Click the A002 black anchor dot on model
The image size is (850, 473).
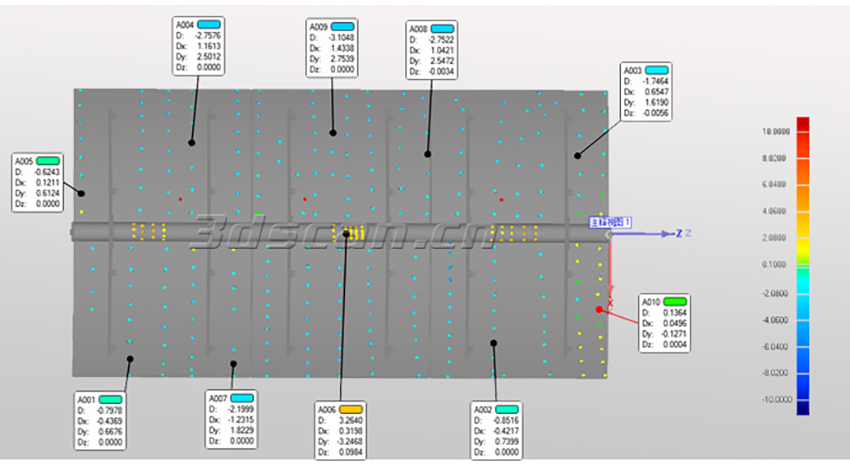click(492, 343)
